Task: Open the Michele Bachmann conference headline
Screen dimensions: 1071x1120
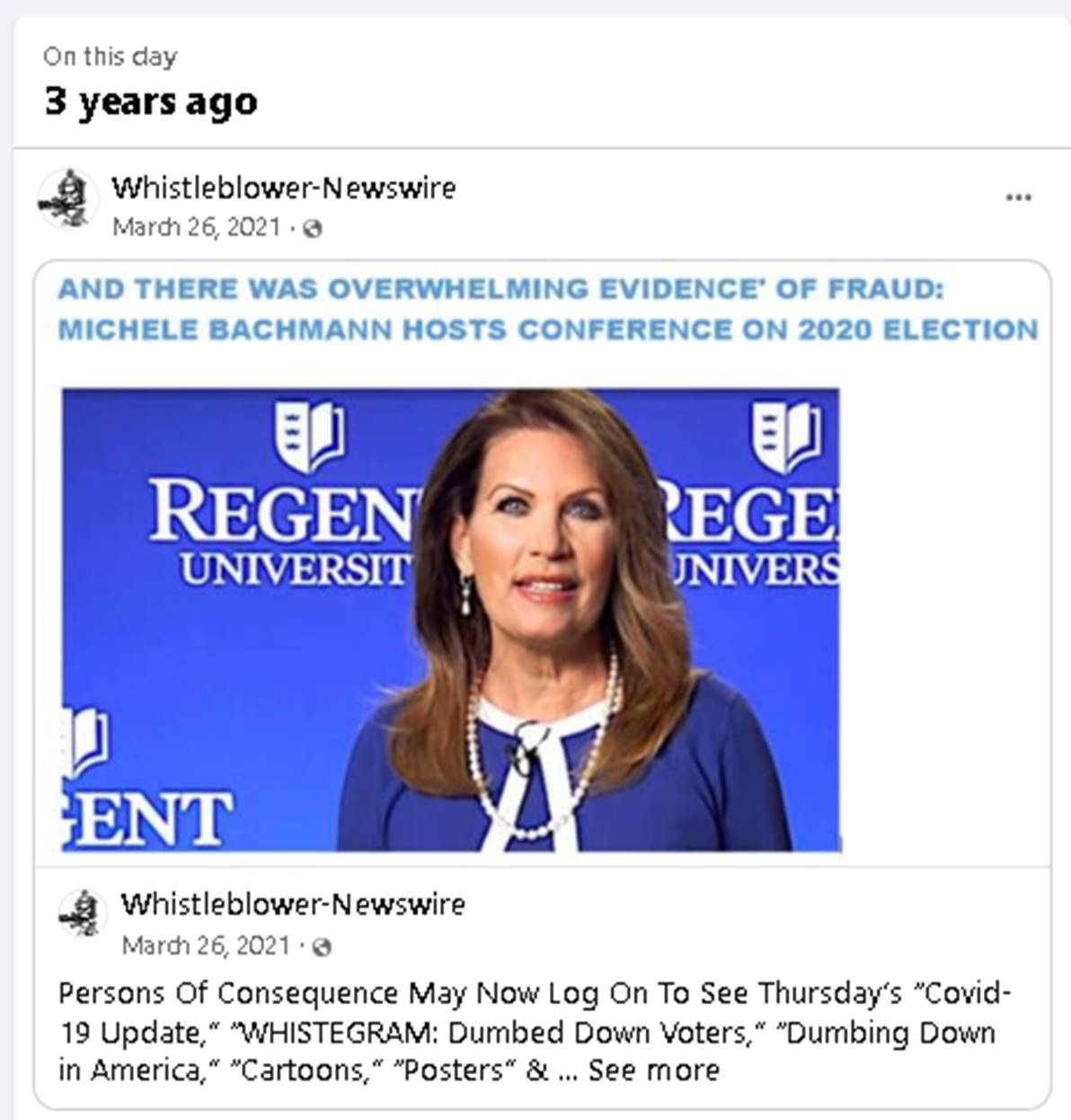Action: coord(547,309)
